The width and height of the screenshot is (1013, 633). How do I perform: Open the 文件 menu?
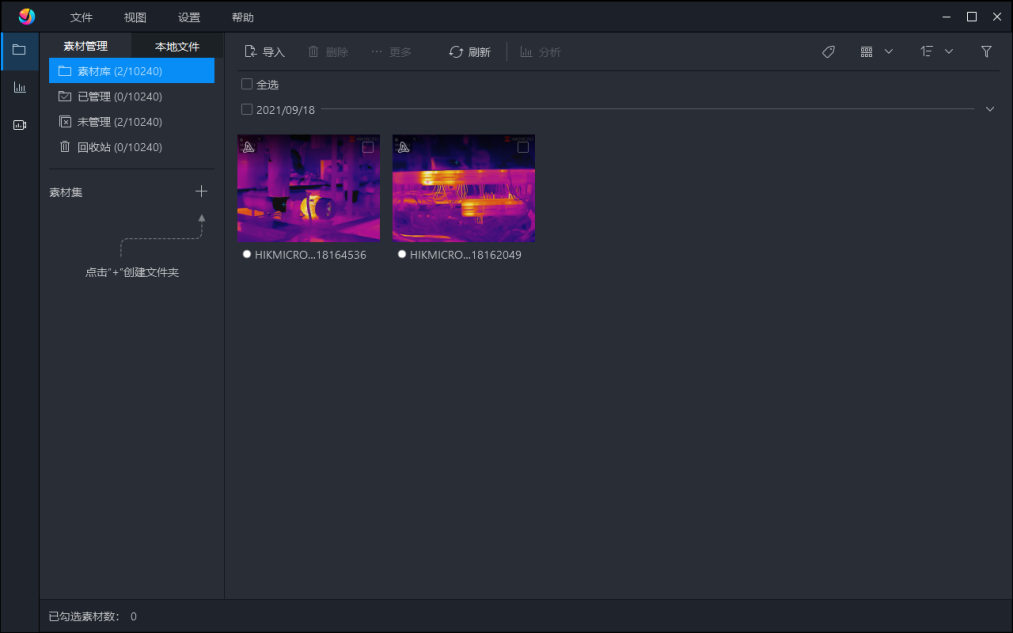[x=81, y=17]
